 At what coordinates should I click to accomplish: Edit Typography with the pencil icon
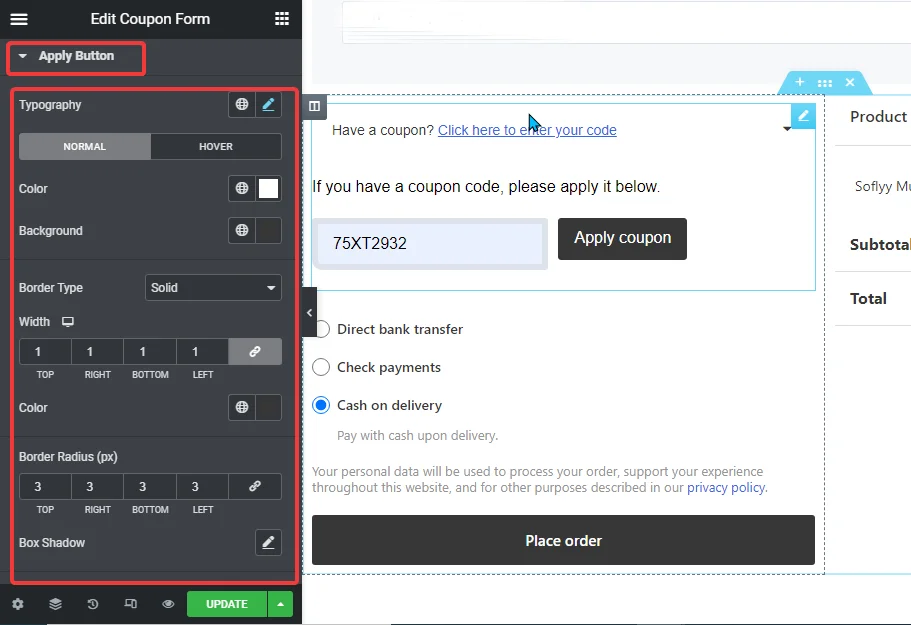pos(268,105)
